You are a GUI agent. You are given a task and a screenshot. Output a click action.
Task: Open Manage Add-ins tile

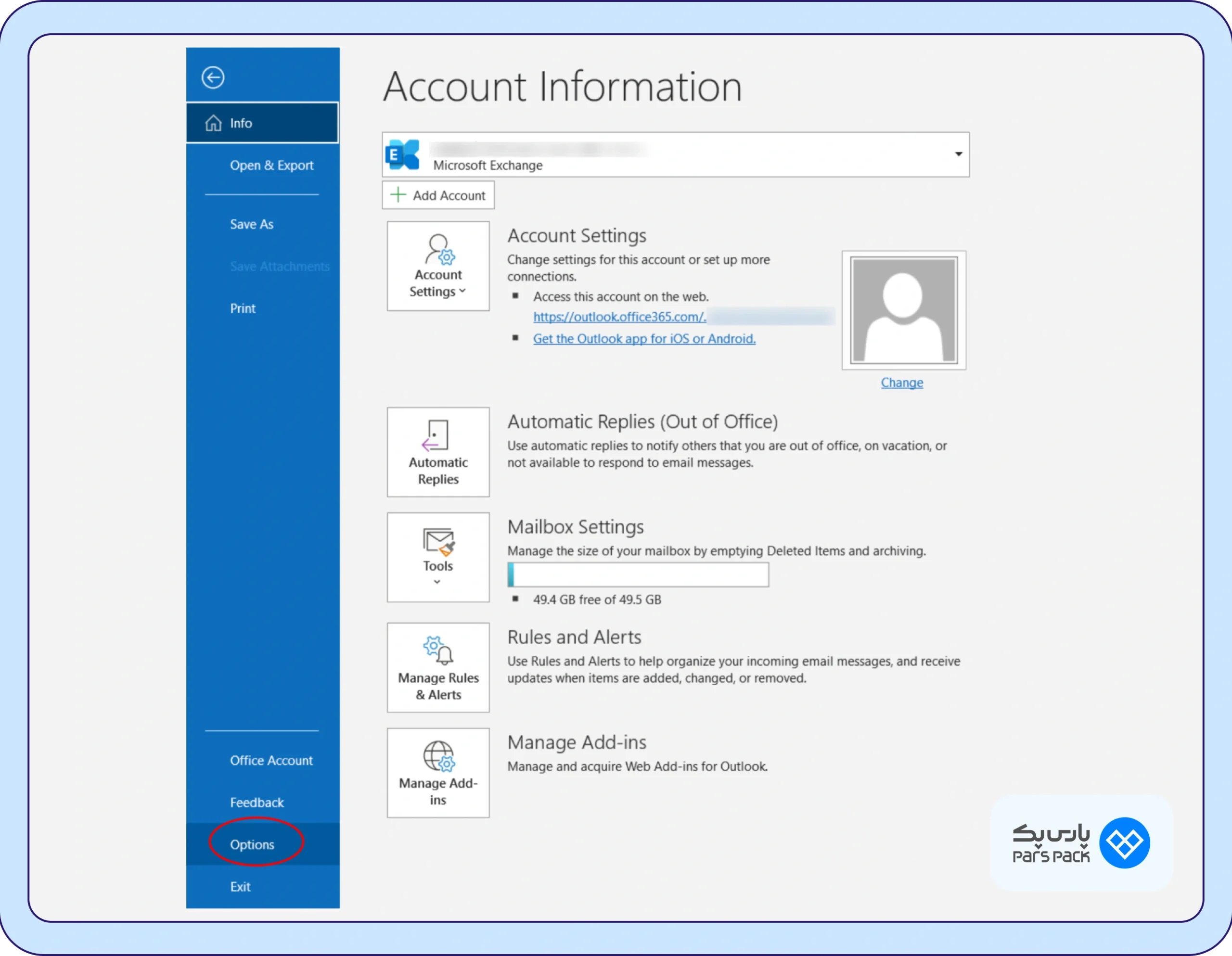(438, 773)
